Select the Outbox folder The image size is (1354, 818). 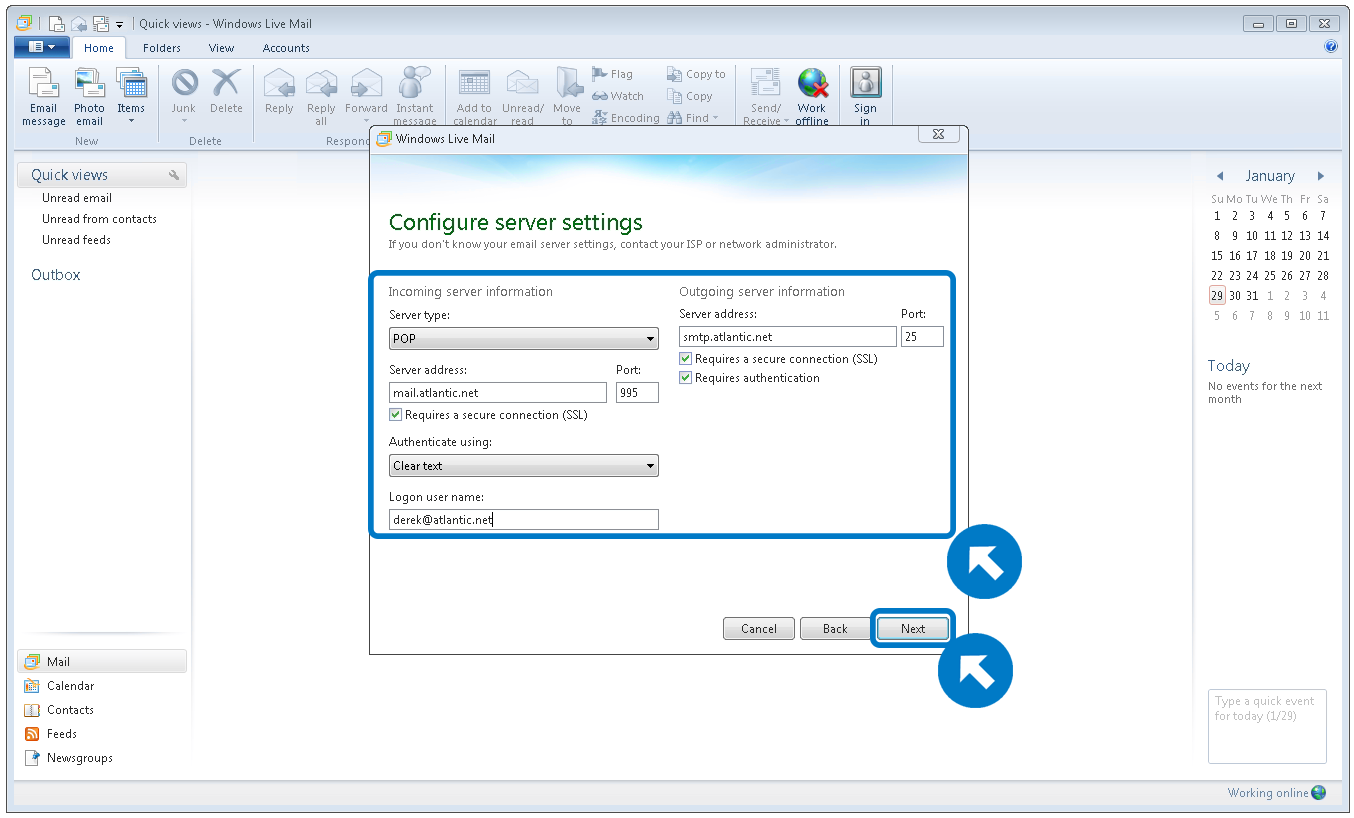tap(56, 275)
